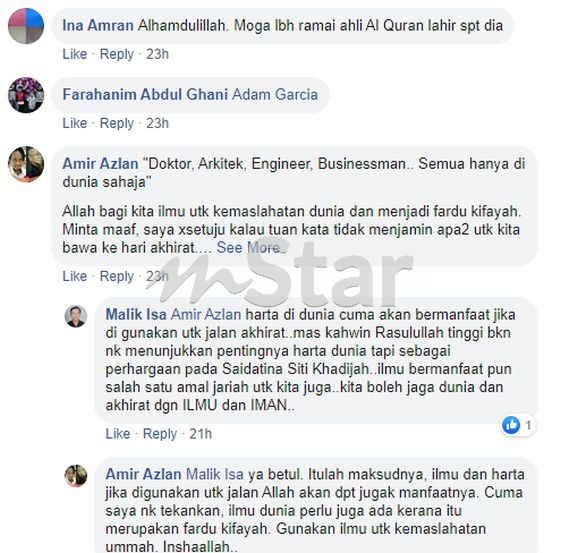Click the Malik Isa author name

136,315
